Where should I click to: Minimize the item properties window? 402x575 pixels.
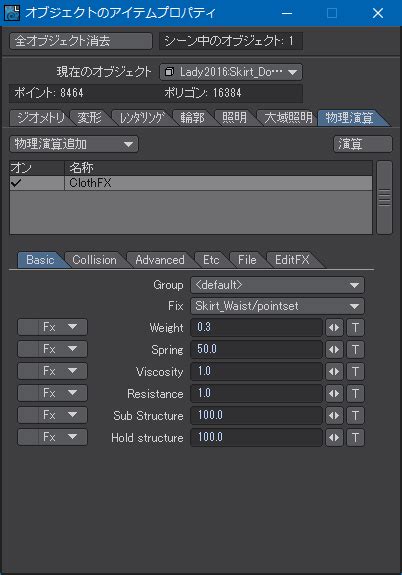coord(287,13)
